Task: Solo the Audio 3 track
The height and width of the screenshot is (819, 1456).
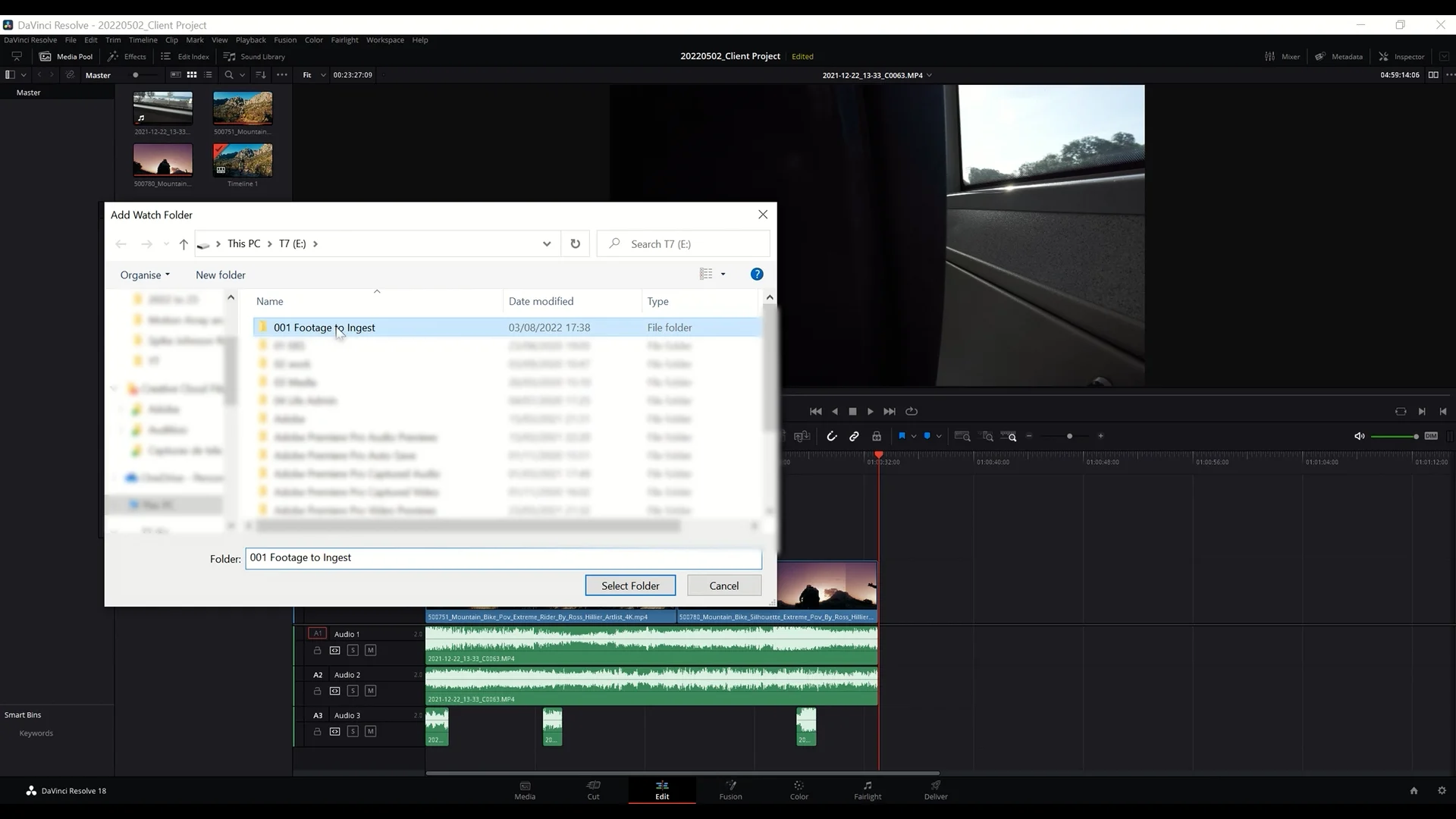Action: click(353, 731)
